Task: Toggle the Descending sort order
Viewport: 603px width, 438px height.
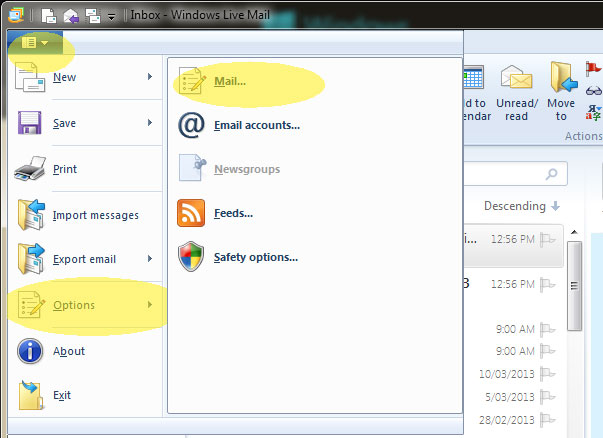Action: point(521,206)
